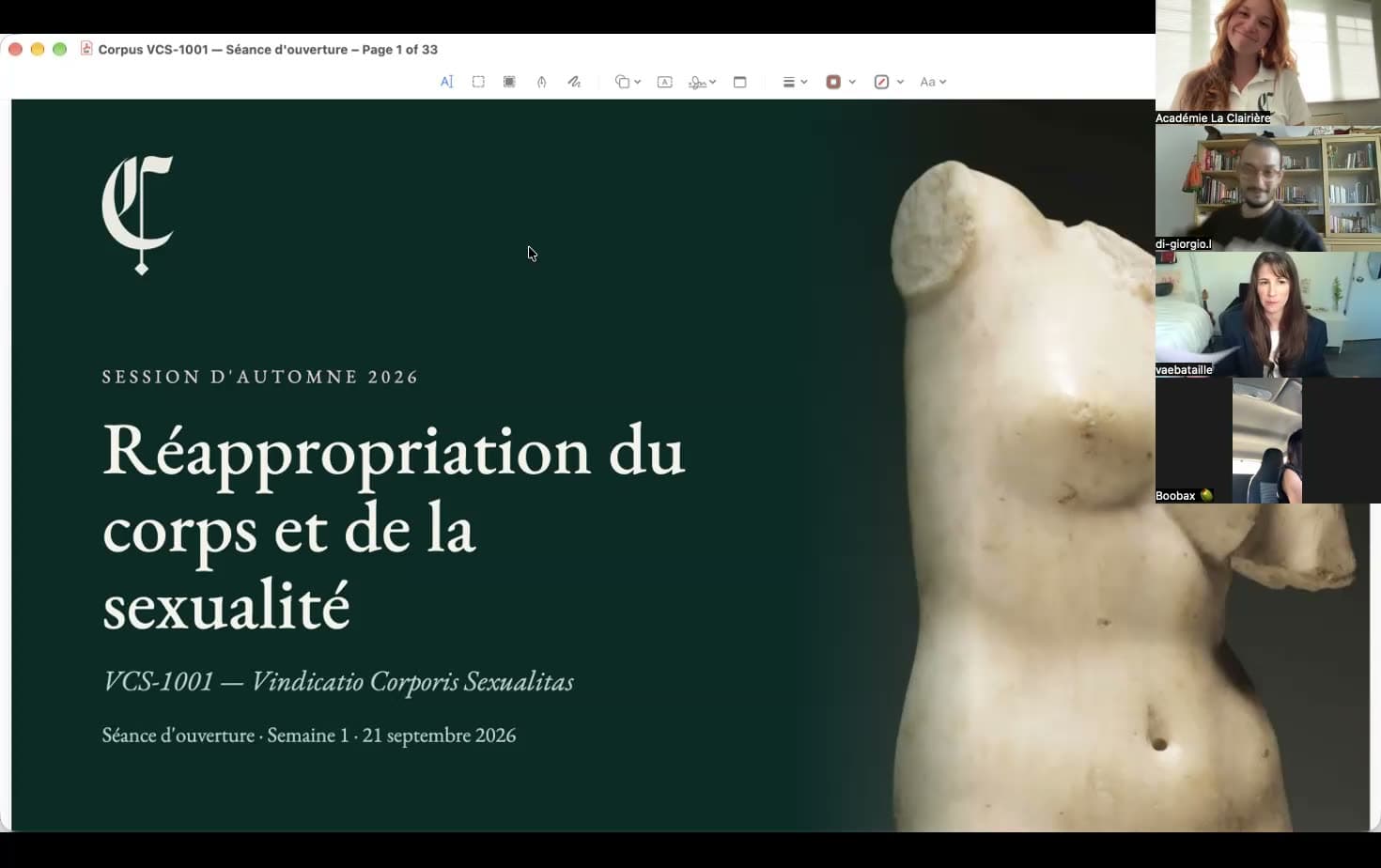Open the Shape Style line menu
Viewport: 1381px width, 868px height.
[795, 82]
